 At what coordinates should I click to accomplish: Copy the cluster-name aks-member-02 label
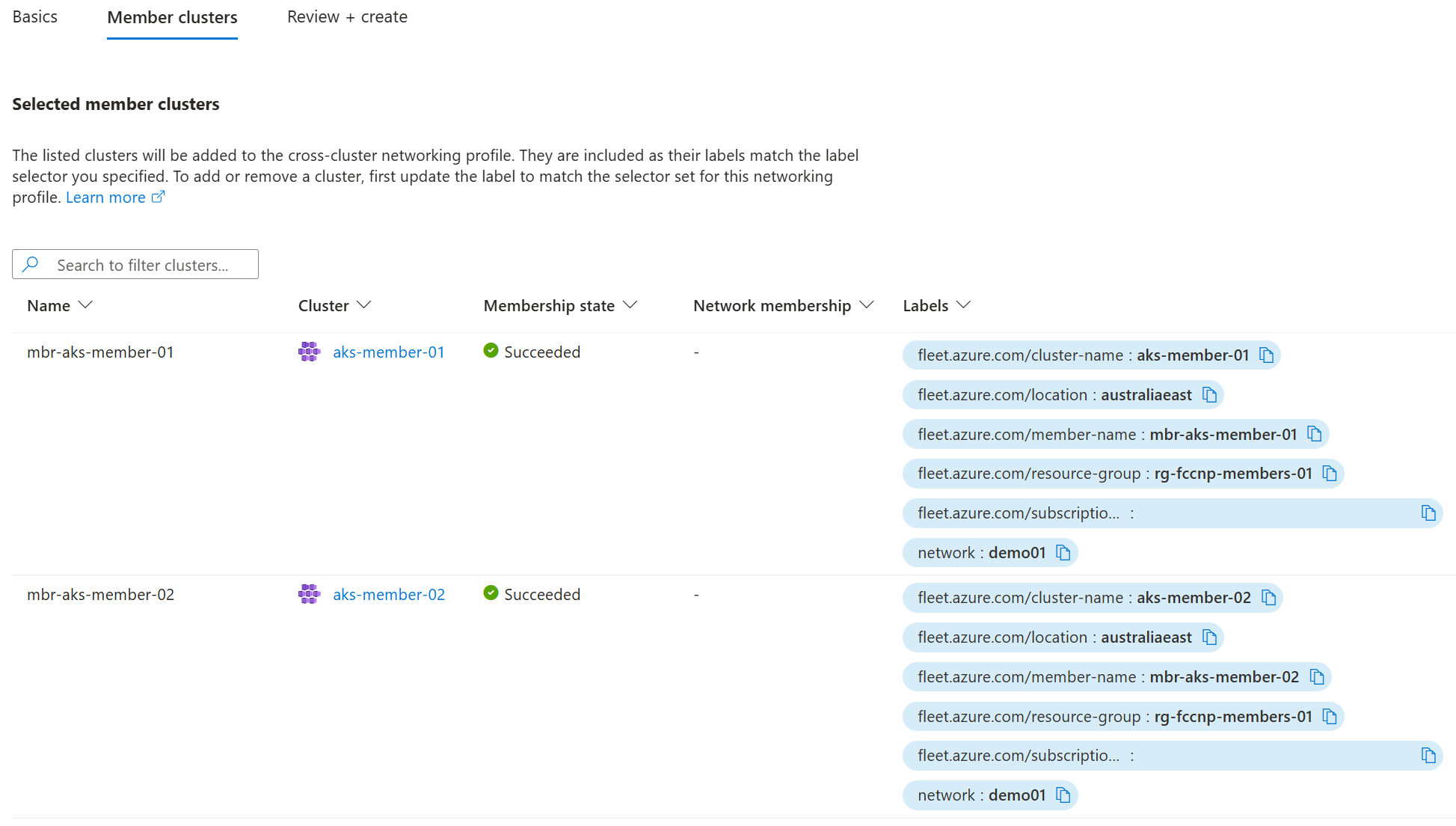click(x=1268, y=597)
